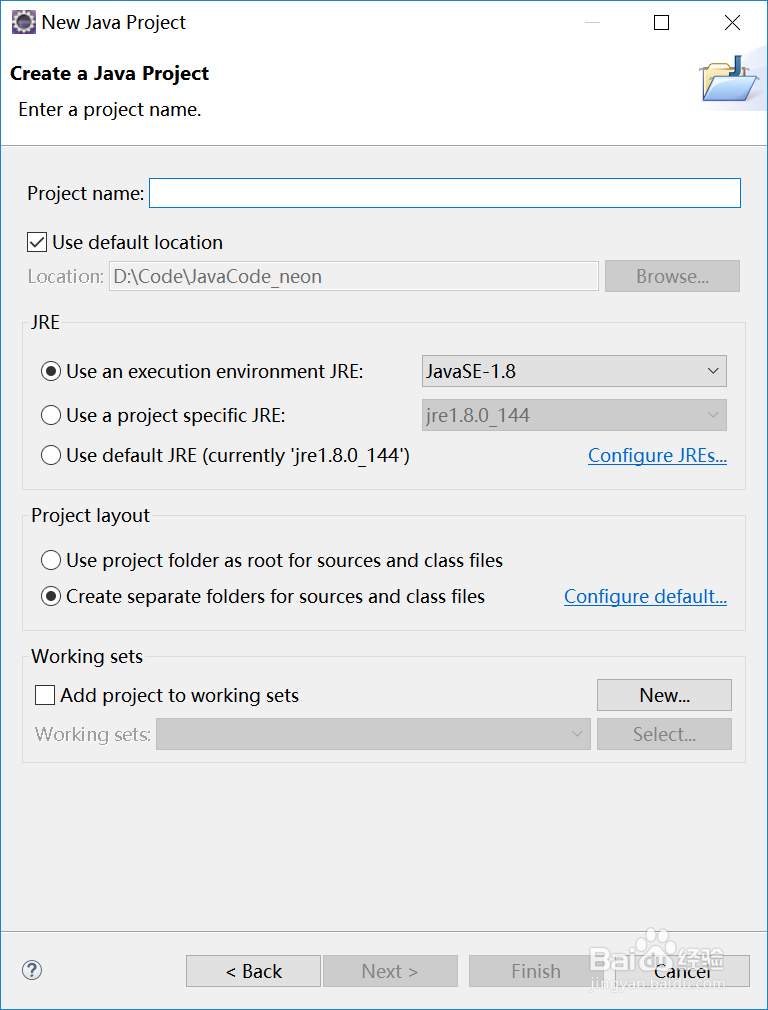Enable Add project to working sets

coord(45,695)
